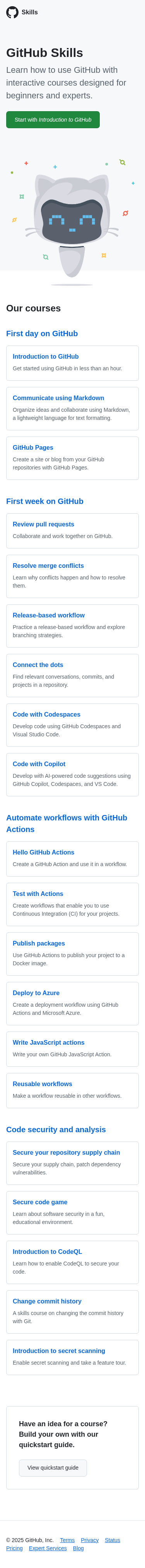The height and width of the screenshot is (1568, 145).
Task: Click the View quickstart guide button
Action: (x=53, y=1468)
